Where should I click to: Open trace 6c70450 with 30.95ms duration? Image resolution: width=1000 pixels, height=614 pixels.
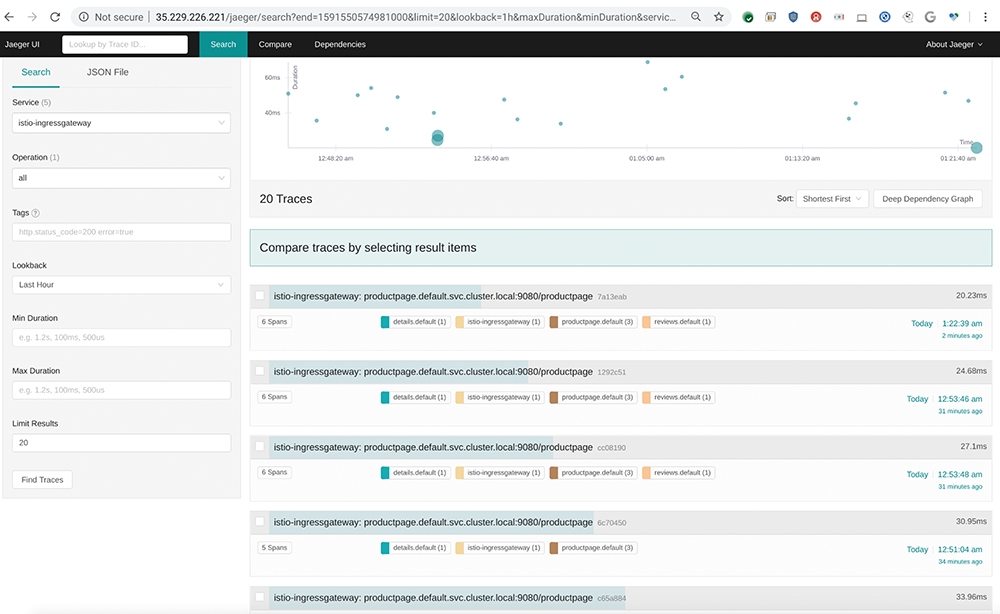click(621, 522)
